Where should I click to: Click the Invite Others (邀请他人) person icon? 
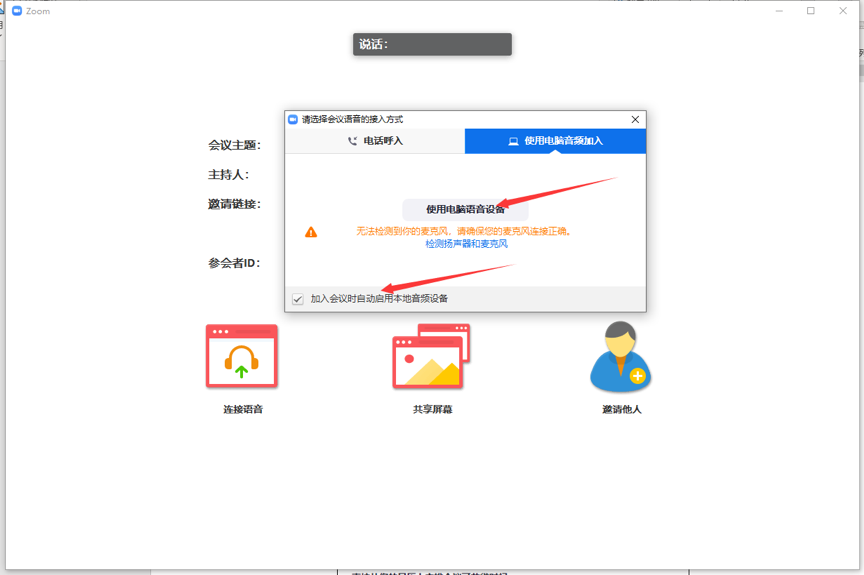(x=620, y=357)
